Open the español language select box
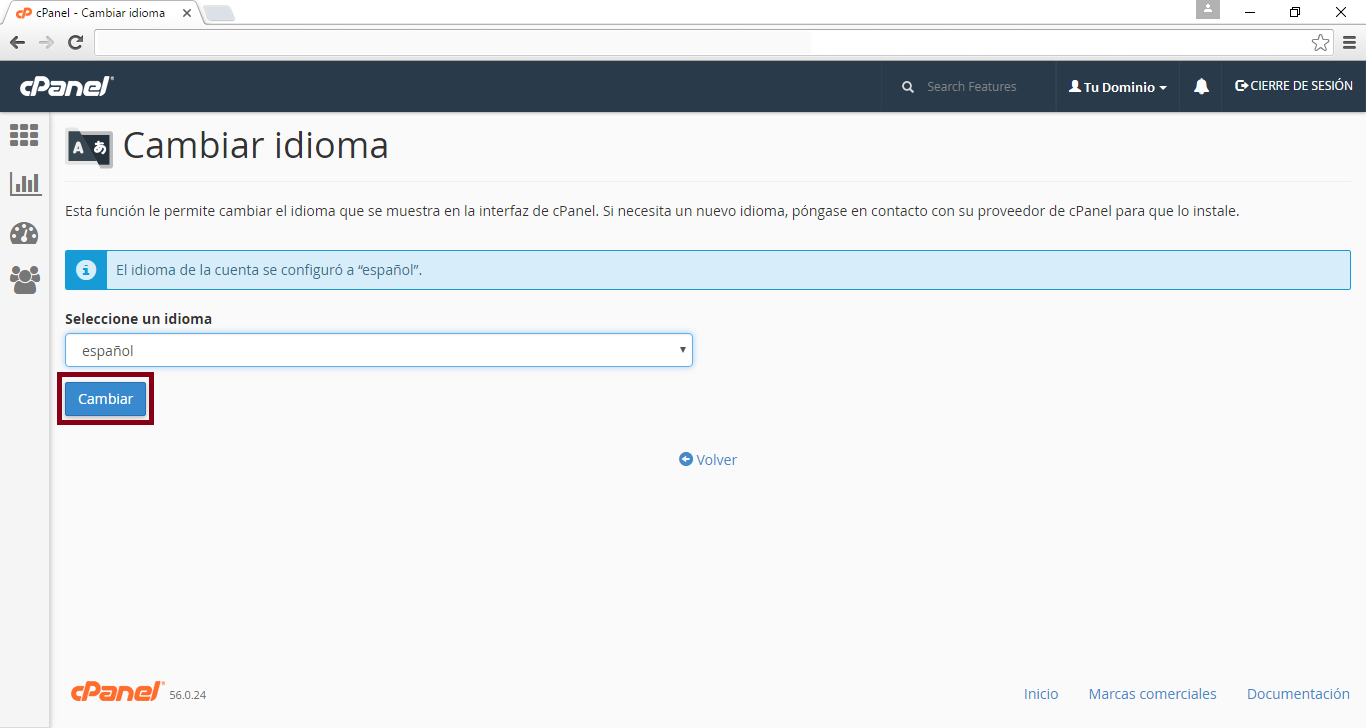This screenshot has width=1366, height=728. [378, 350]
